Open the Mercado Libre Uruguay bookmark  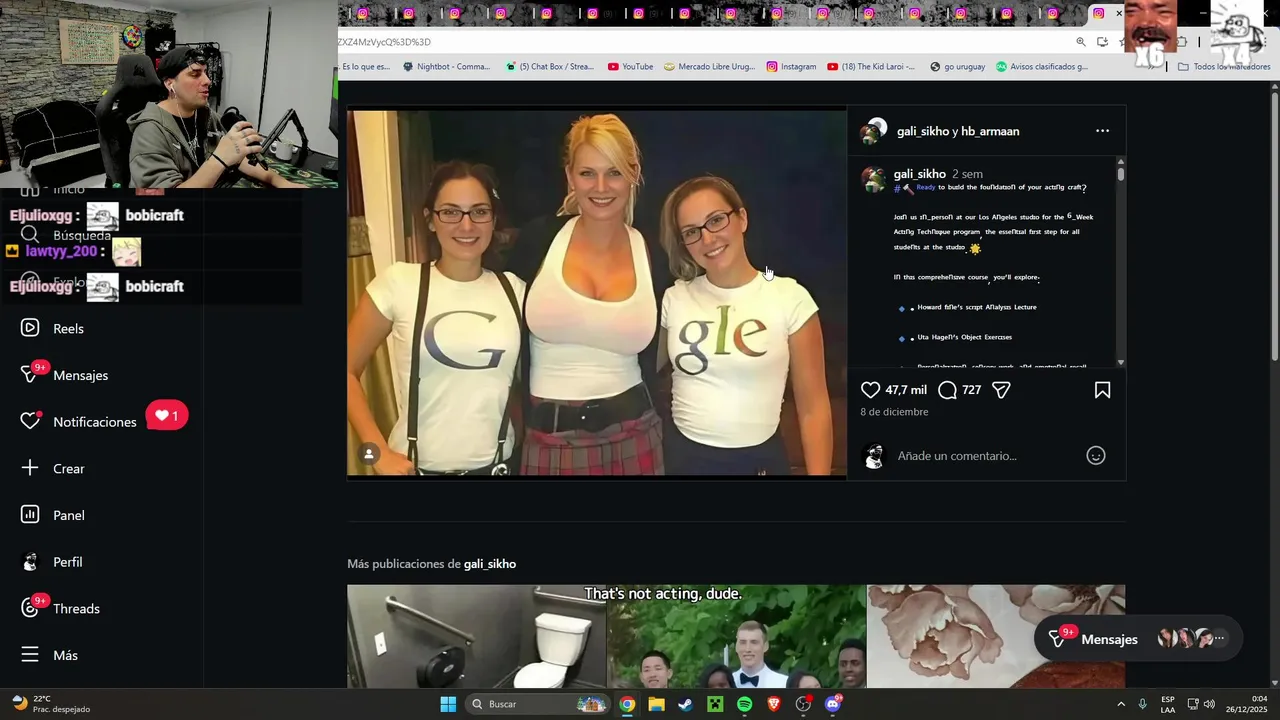[708, 67]
